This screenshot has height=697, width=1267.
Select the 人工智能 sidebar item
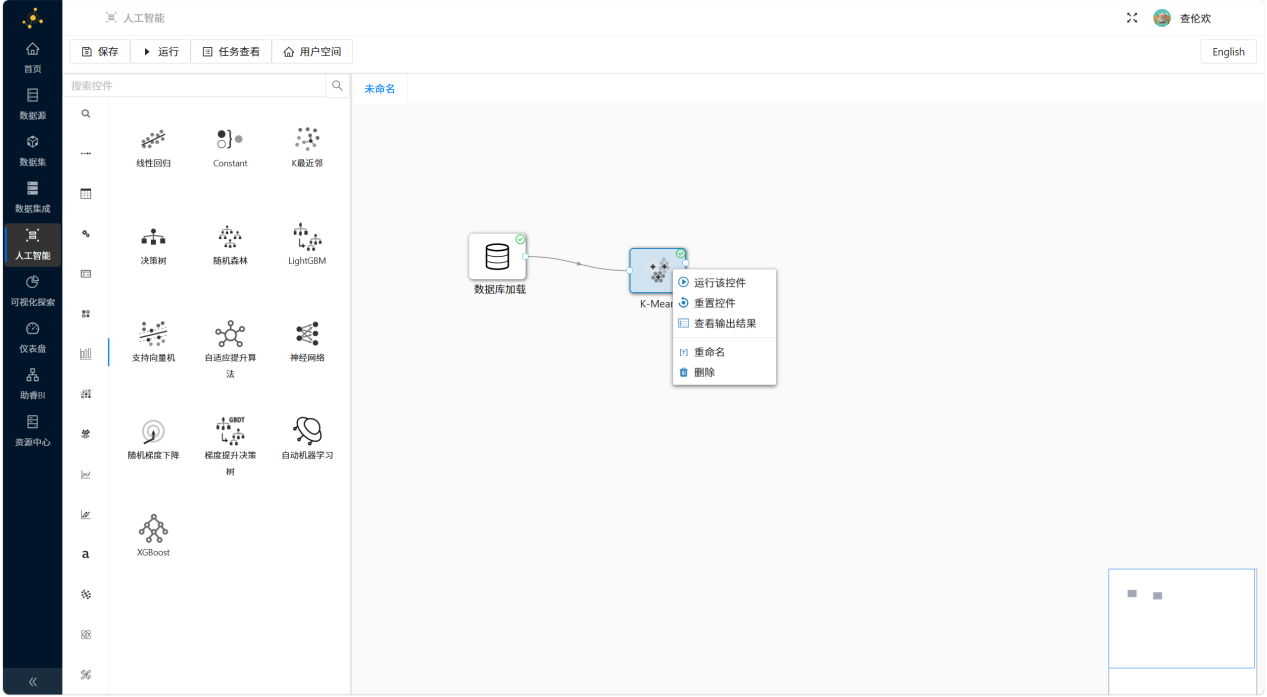pos(32,244)
